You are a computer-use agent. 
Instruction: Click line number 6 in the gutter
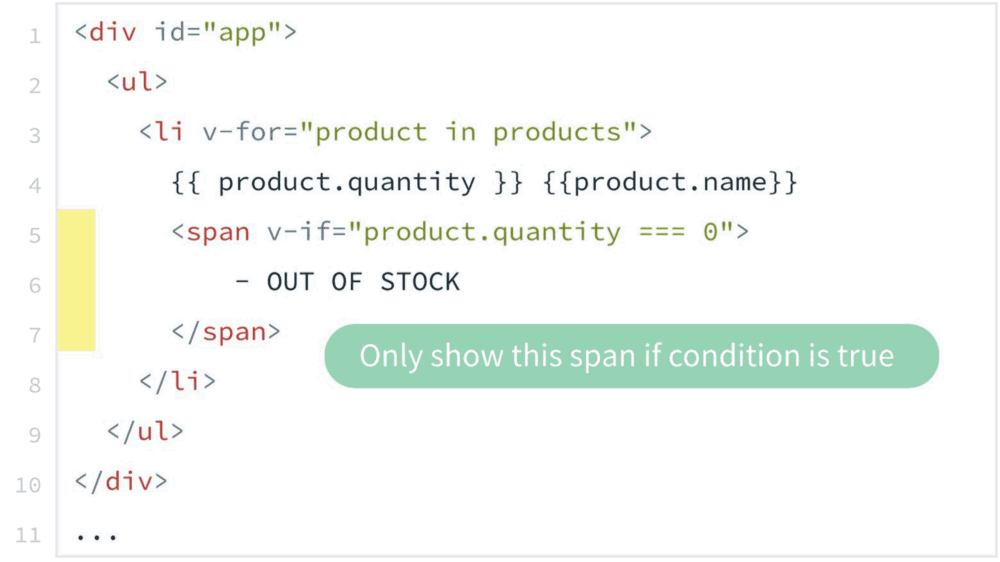click(x=35, y=286)
